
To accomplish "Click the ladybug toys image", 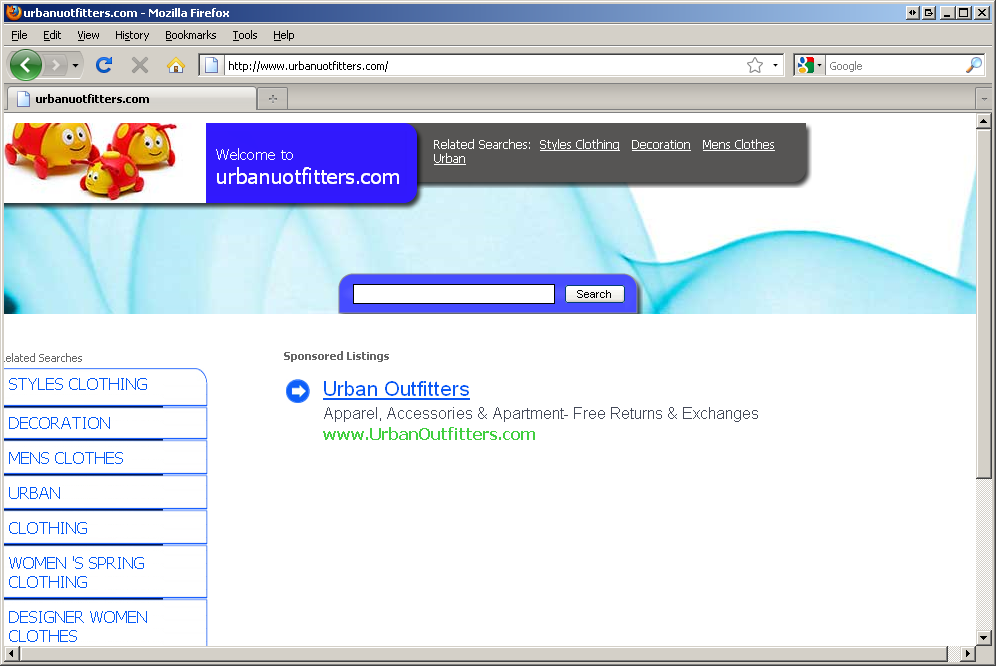I will coord(91,161).
